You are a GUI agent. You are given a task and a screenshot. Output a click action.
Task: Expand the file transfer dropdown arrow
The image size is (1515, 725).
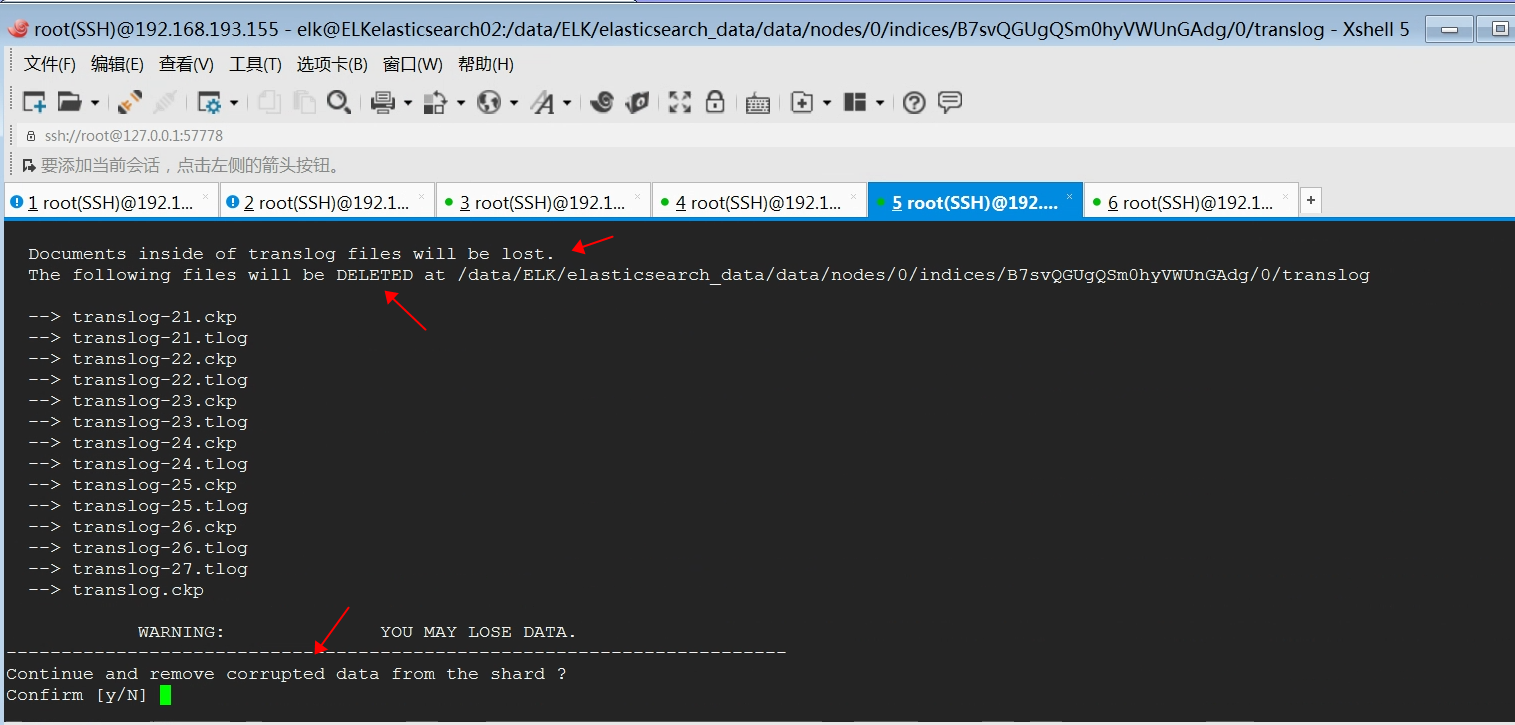[461, 102]
